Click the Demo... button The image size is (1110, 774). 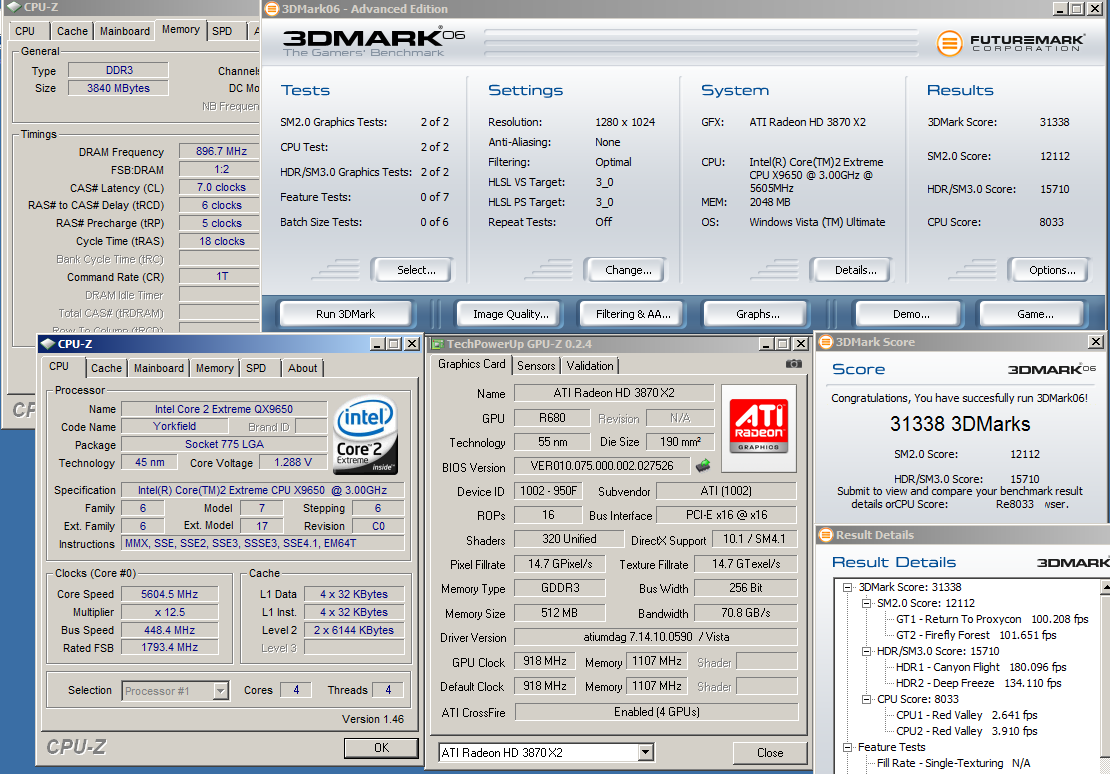pyautogui.click(x=911, y=314)
